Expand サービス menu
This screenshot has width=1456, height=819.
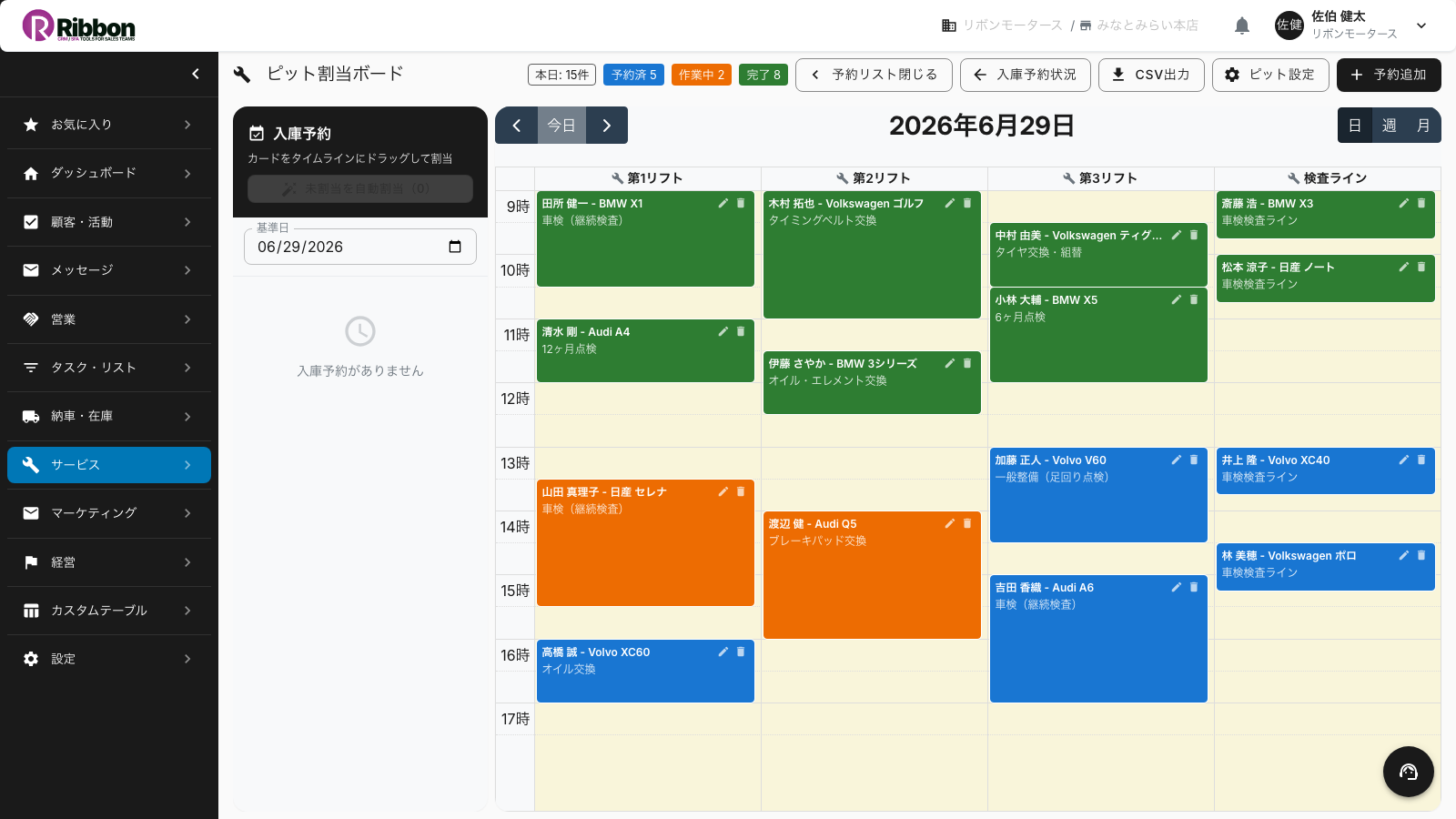click(109, 465)
